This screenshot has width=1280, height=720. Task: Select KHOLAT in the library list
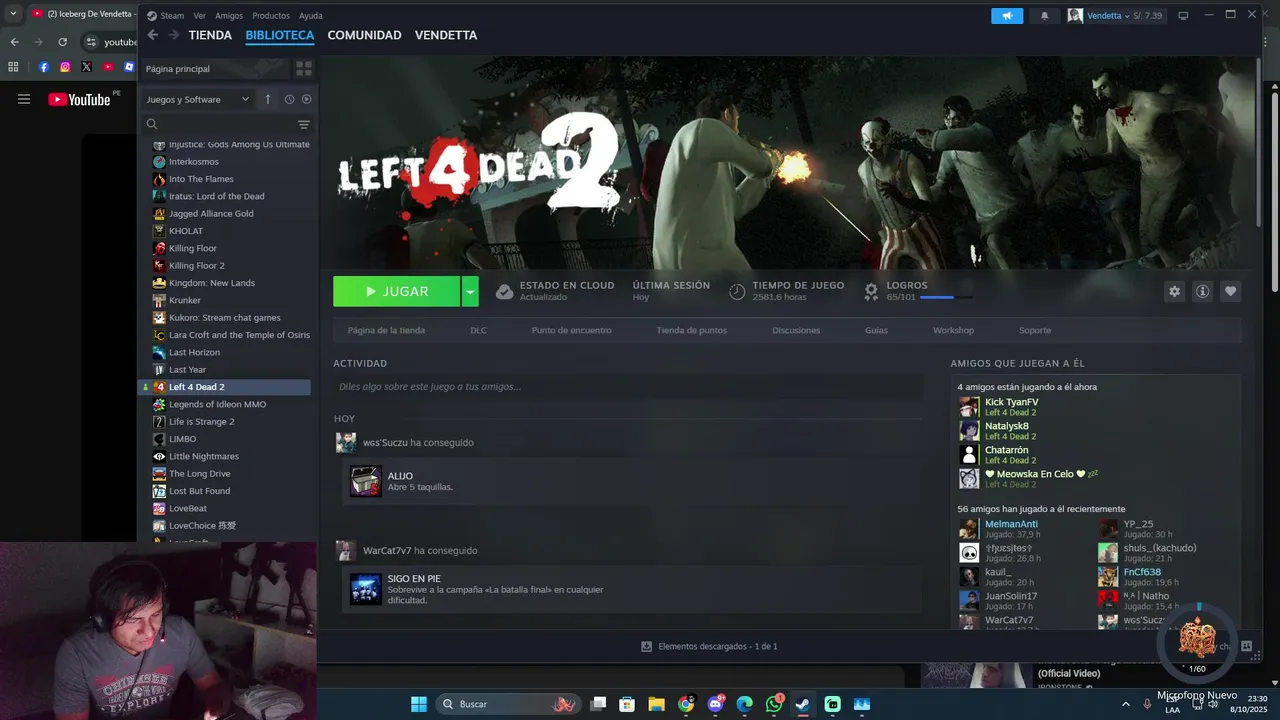186,231
